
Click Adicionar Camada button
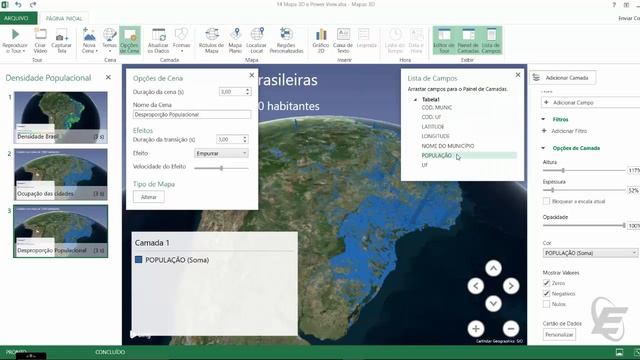(x=563, y=78)
